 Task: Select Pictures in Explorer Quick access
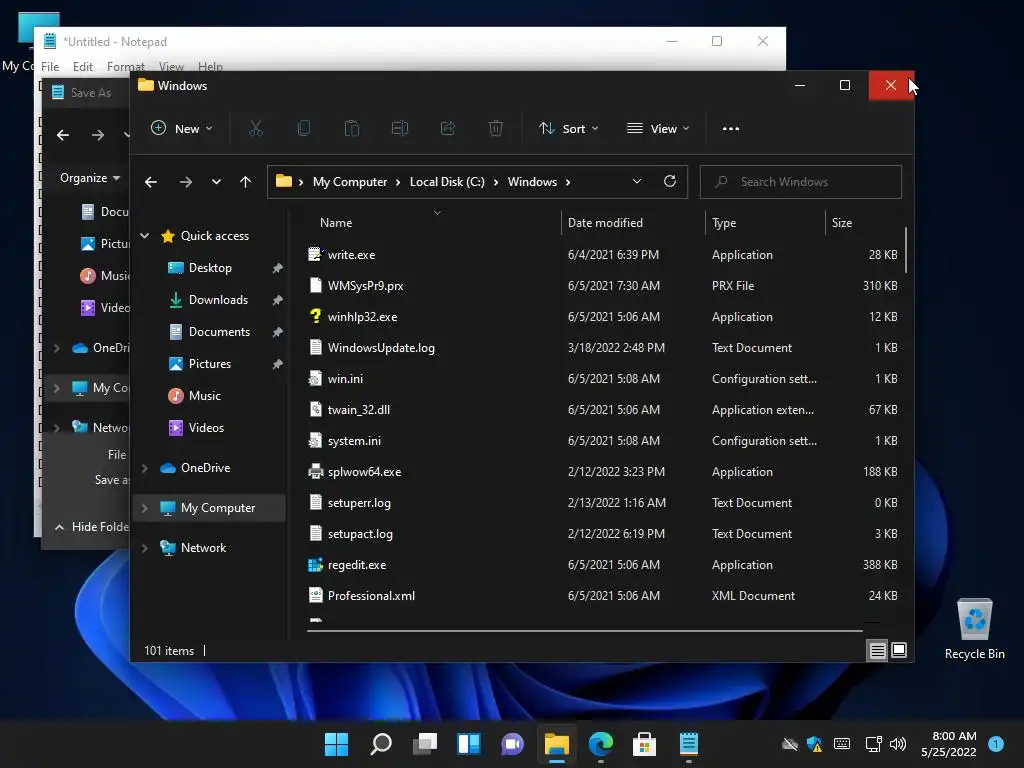(x=210, y=364)
